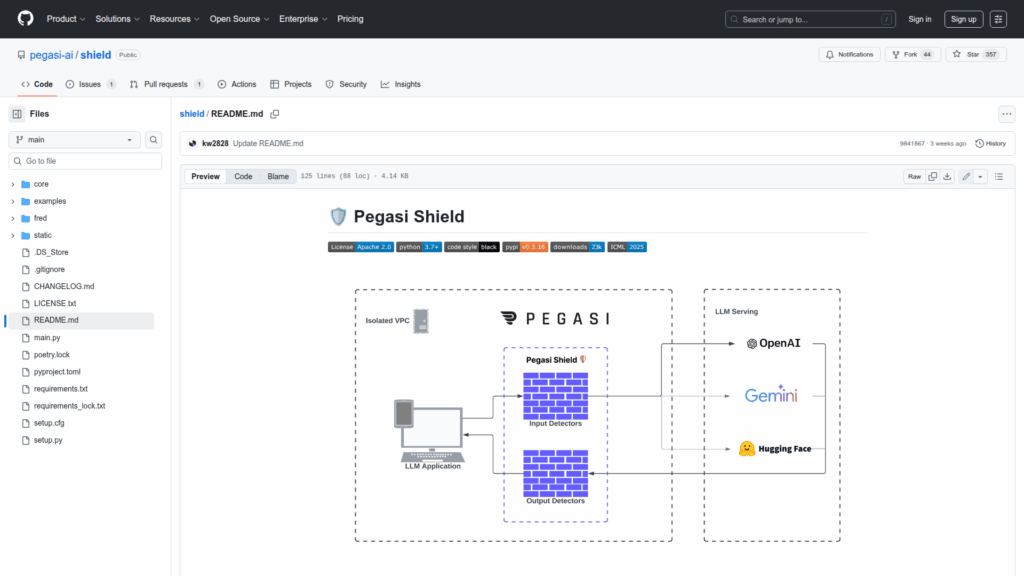Switch to the Pull requests tab
This screenshot has width=1024, height=576.
pos(167,84)
